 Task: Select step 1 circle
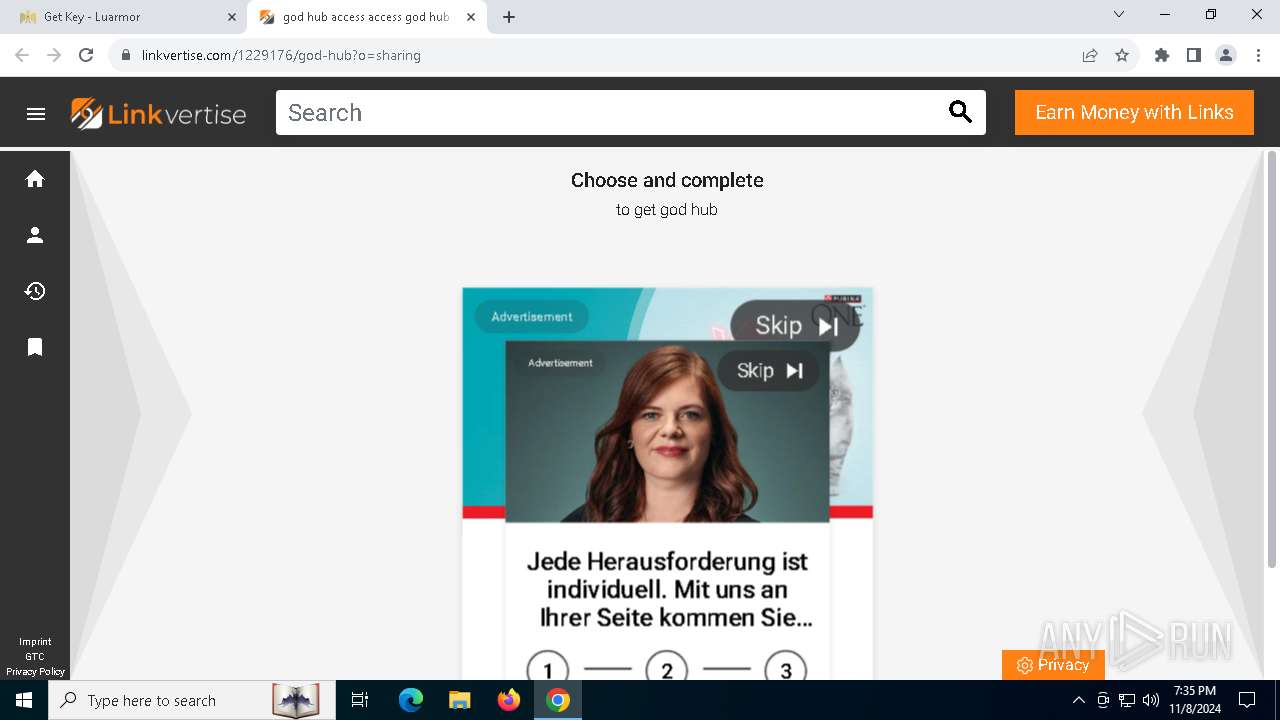[547, 670]
